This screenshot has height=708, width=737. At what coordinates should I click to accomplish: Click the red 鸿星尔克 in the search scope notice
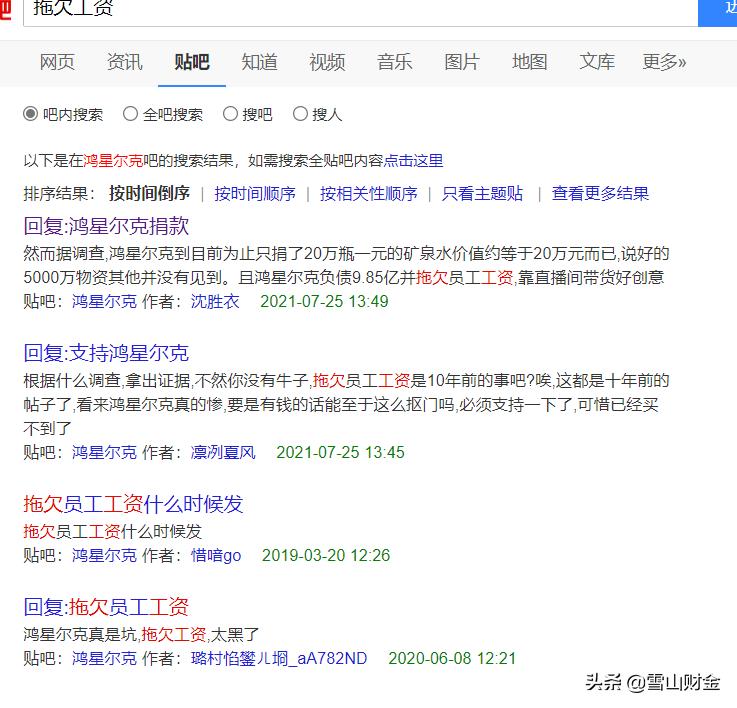[113, 161]
